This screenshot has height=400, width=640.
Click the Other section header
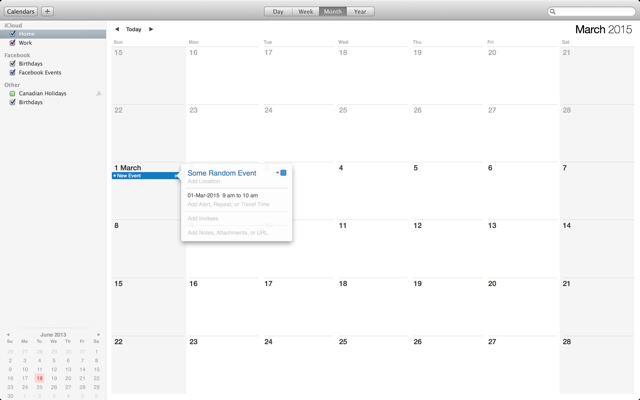point(12,85)
